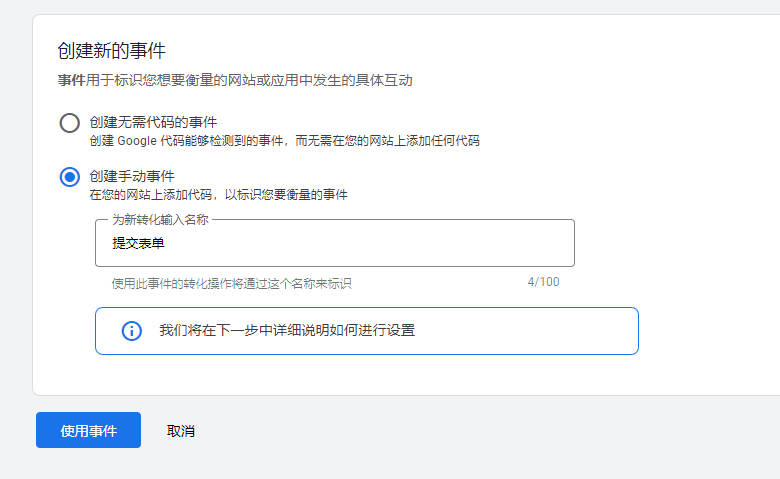This screenshot has width=780, height=479.
Task: Select the 创建无需代码的事件 radio button
Action: tap(69, 123)
